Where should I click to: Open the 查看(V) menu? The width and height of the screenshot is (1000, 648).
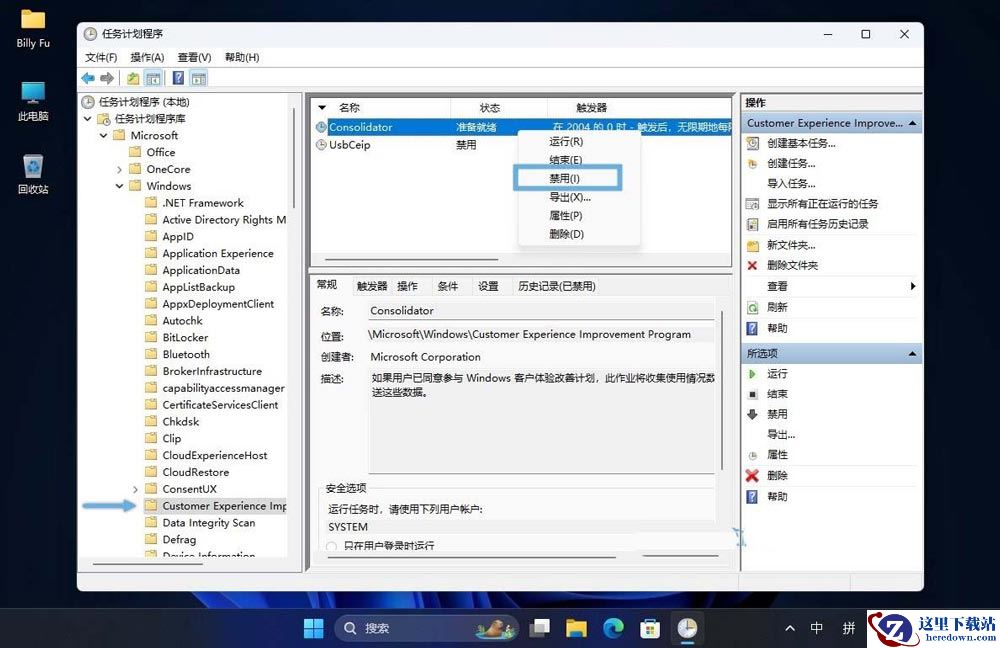195,57
